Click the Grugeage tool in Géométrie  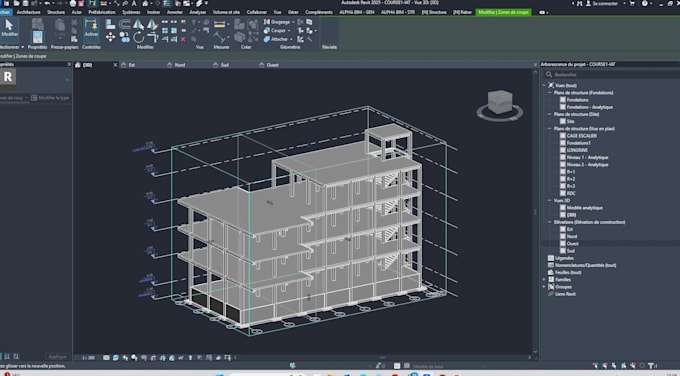[277, 22]
